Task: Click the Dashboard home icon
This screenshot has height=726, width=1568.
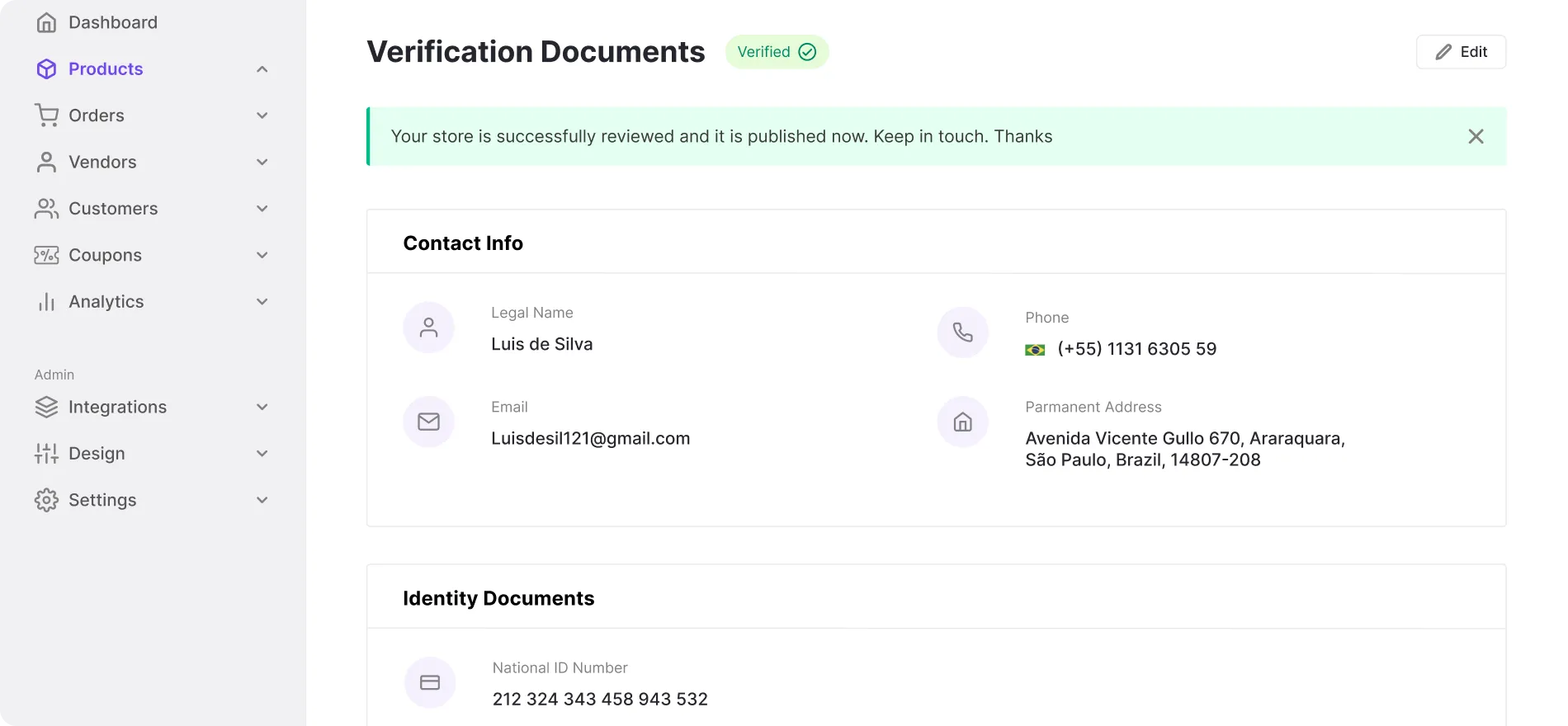Action: [47, 22]
